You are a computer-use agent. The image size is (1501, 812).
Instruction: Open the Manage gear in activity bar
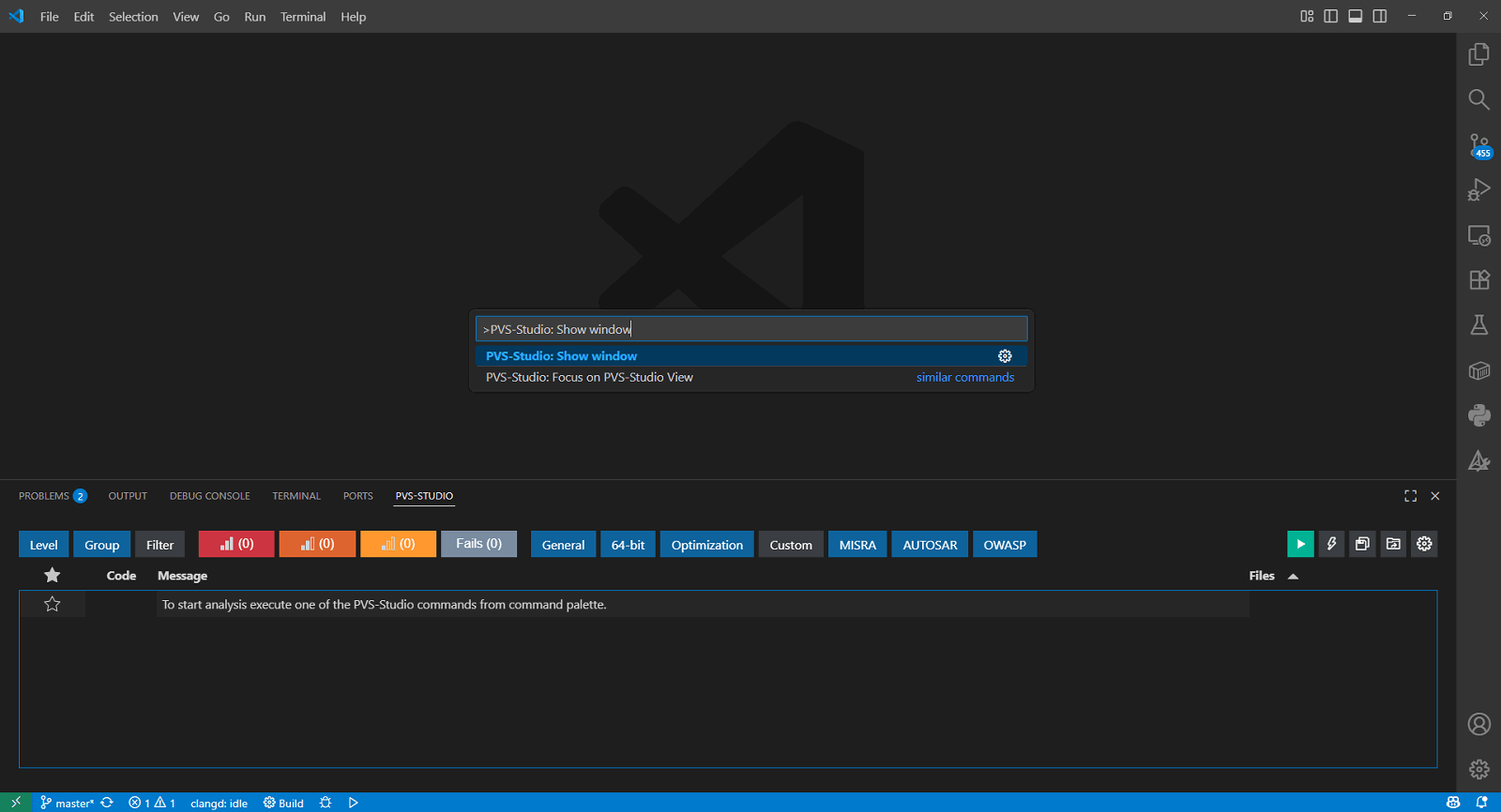click(x=1478, y=769)
